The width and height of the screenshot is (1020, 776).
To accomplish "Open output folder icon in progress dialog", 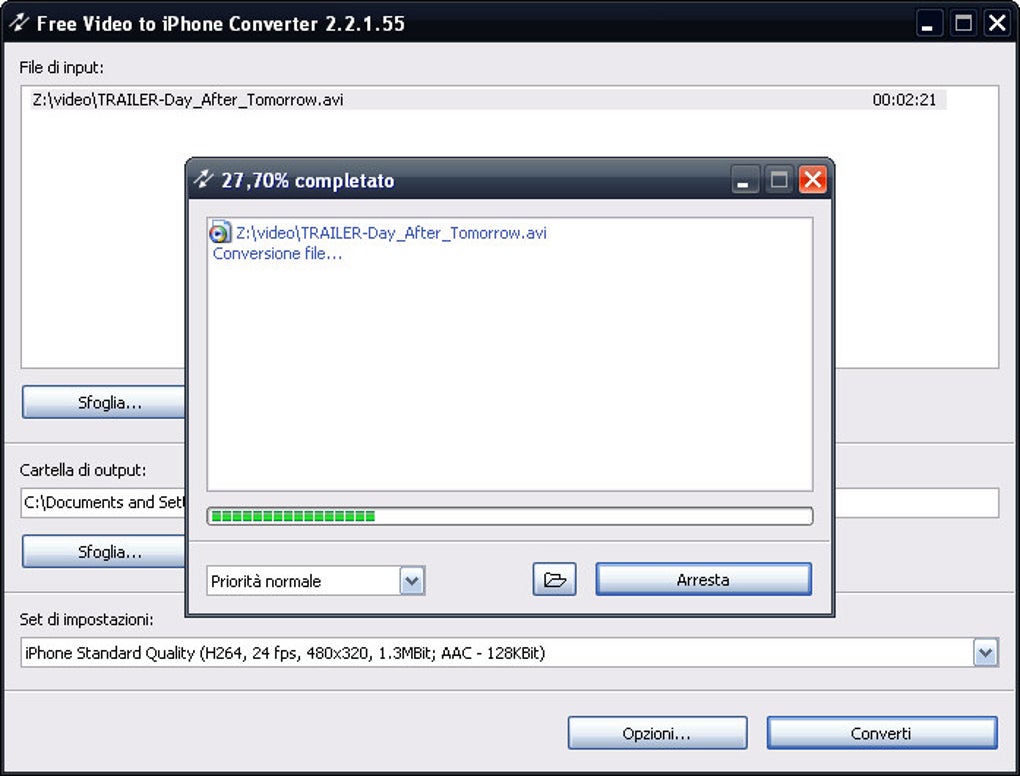I will [554, 579].
